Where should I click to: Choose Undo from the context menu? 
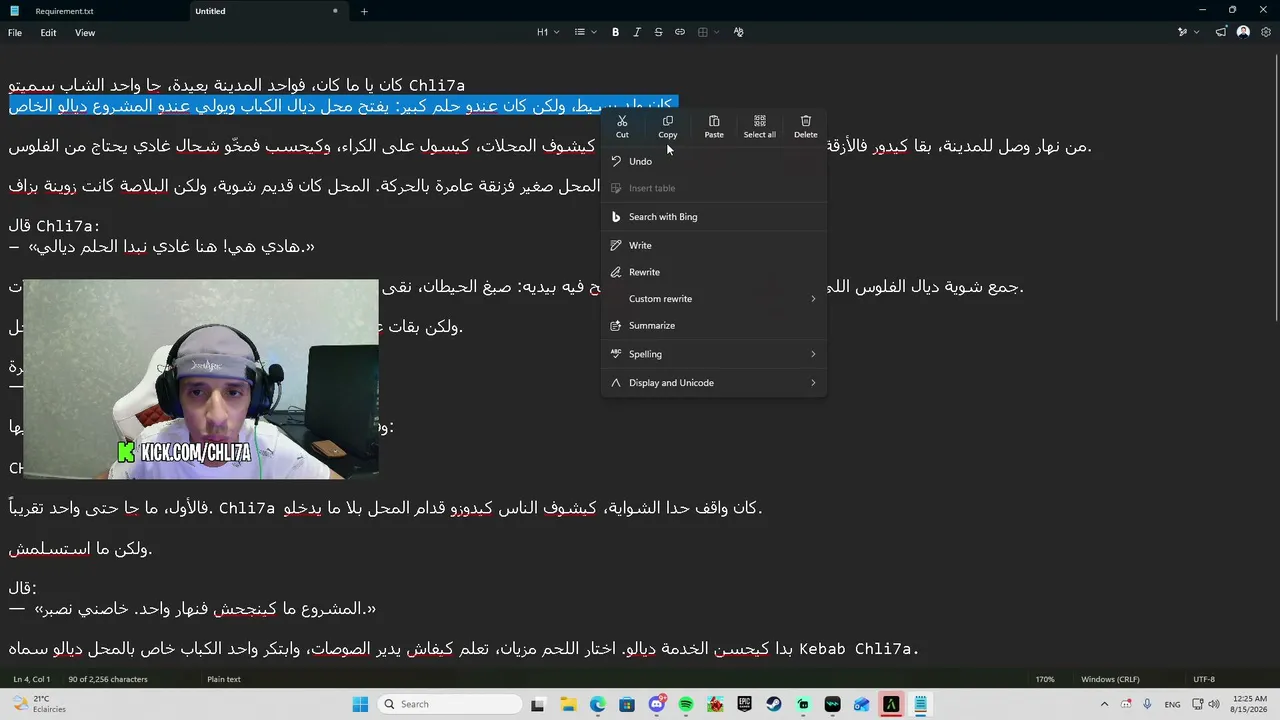click(714, 161)
